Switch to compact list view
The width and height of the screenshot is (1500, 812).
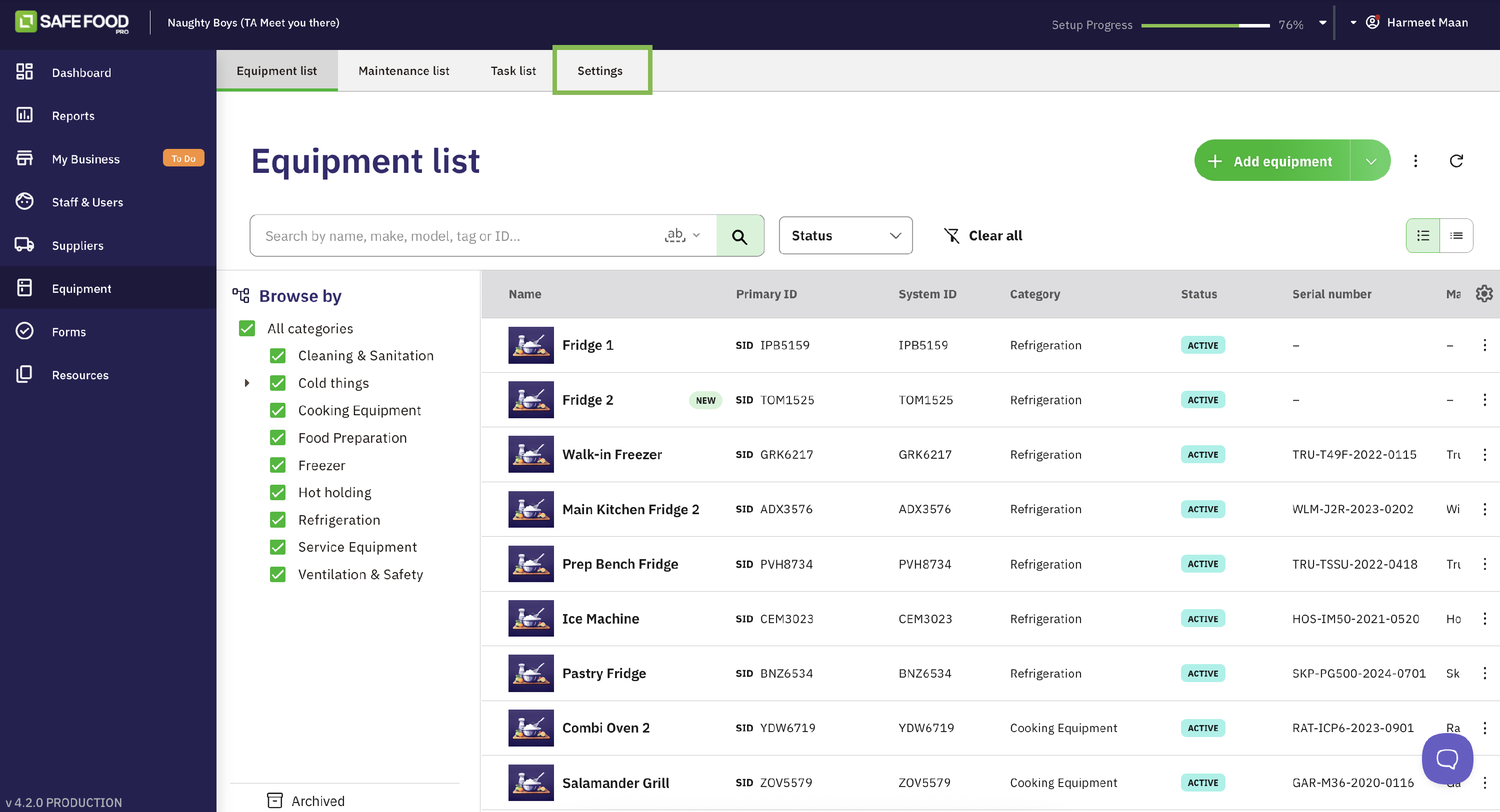pos(1456,236)
